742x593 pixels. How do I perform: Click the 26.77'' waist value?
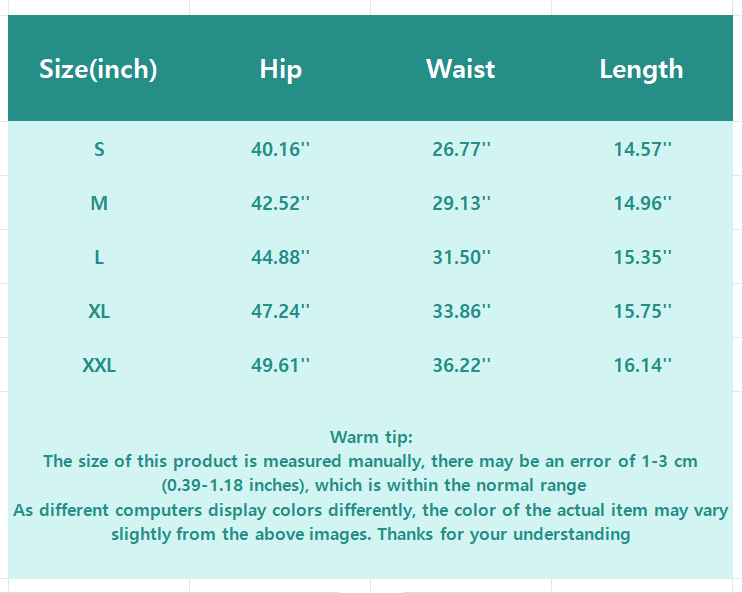(x=461, y=150)
